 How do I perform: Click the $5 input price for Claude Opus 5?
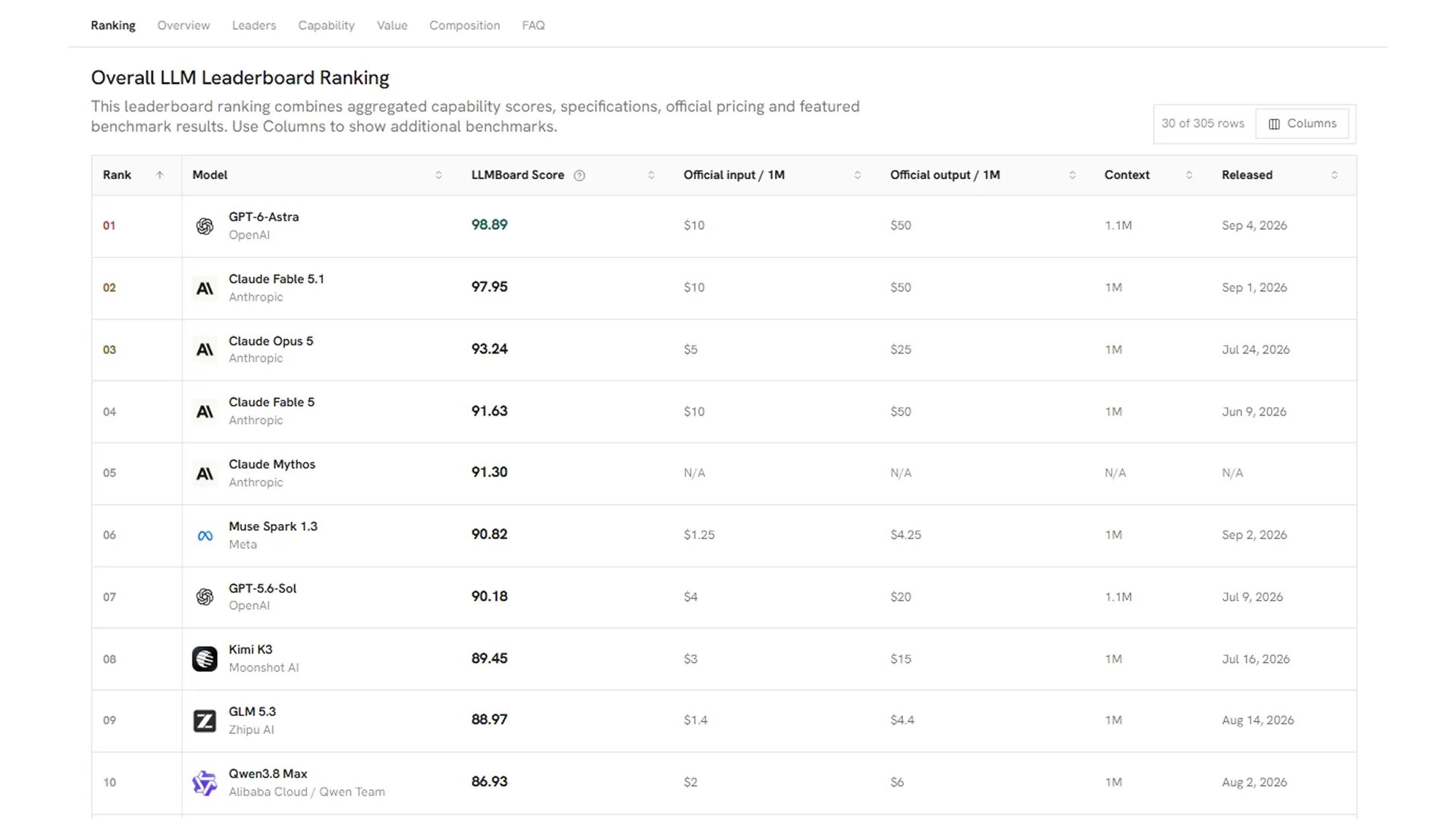(690, 350)
